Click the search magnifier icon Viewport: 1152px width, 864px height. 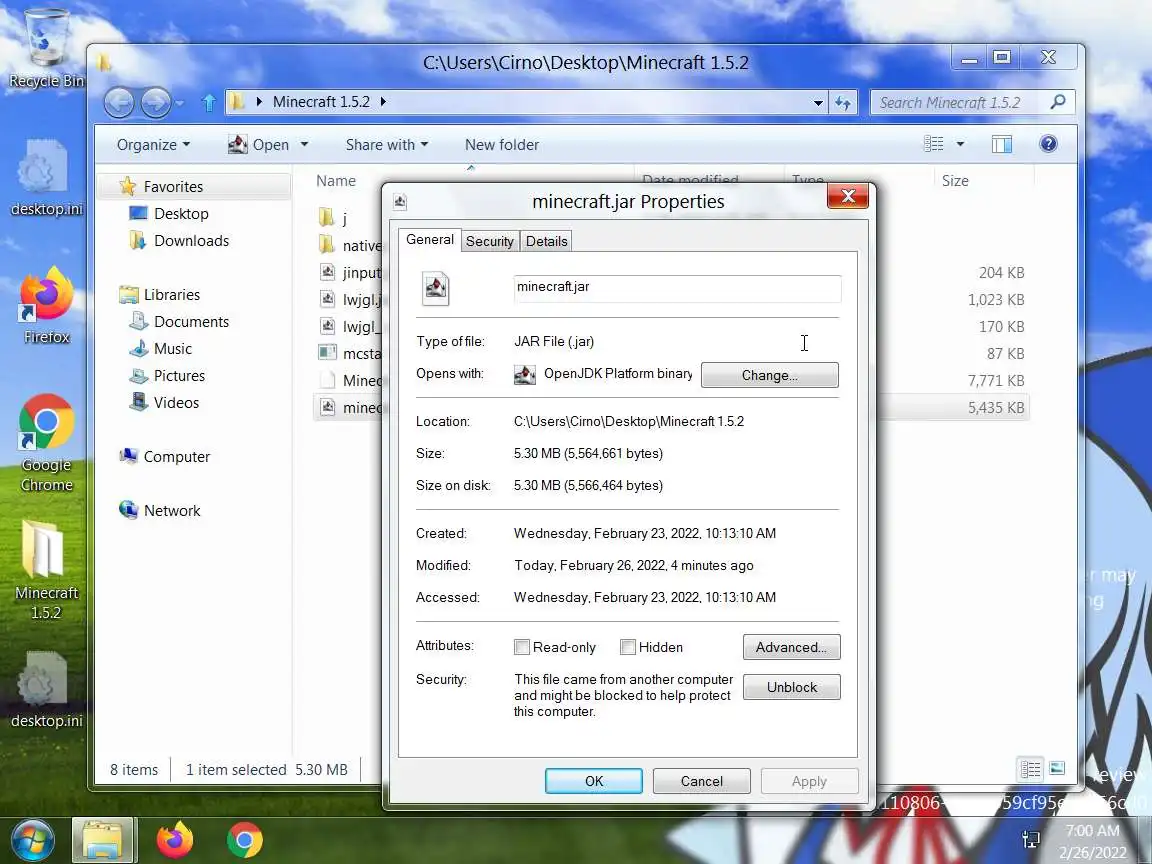point(1058,102)
